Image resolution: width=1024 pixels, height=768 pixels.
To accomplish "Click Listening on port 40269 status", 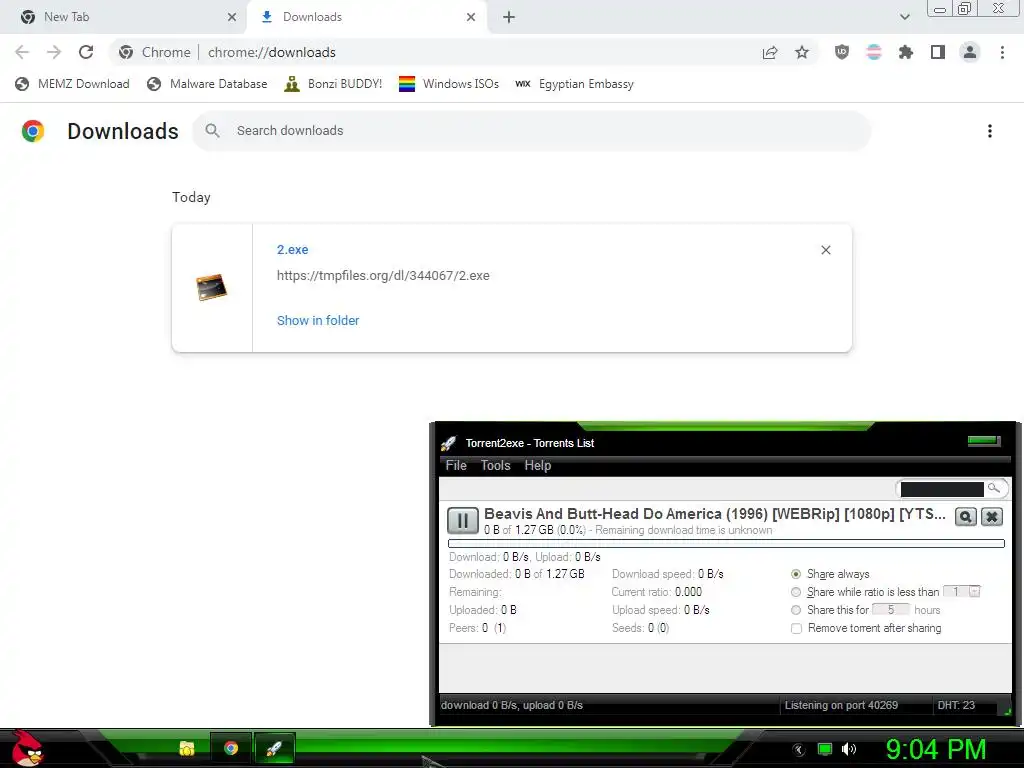I will tap(841, 705).
